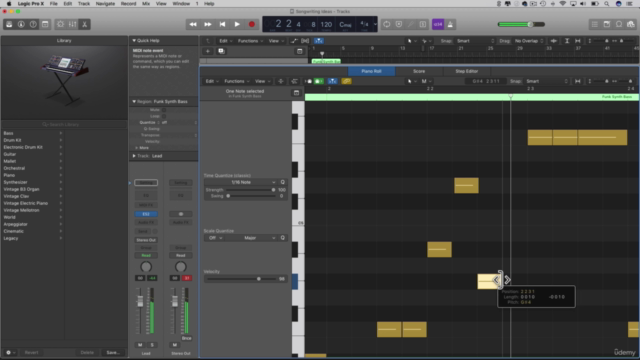
Task: Start playback with Play button
Action: (x=237, y=24)
